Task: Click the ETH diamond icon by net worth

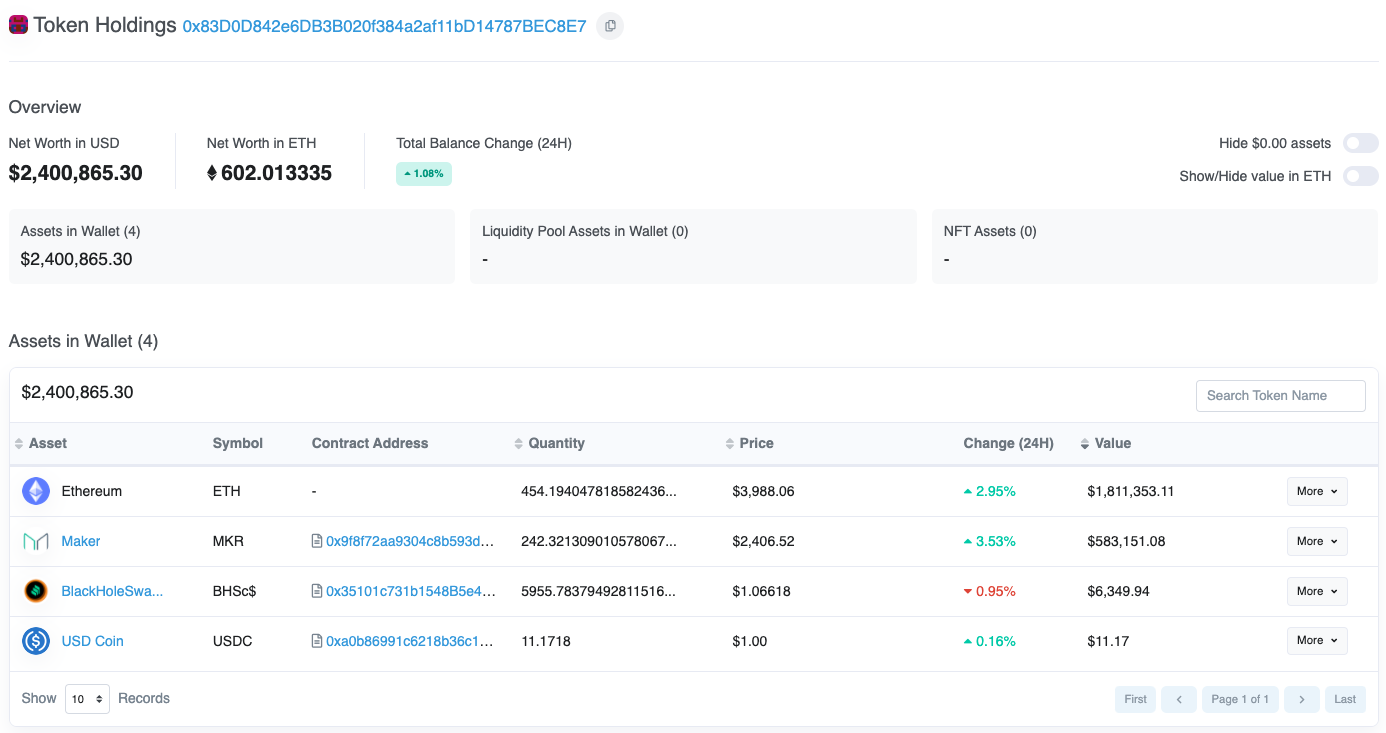Action: coord(212,173)
